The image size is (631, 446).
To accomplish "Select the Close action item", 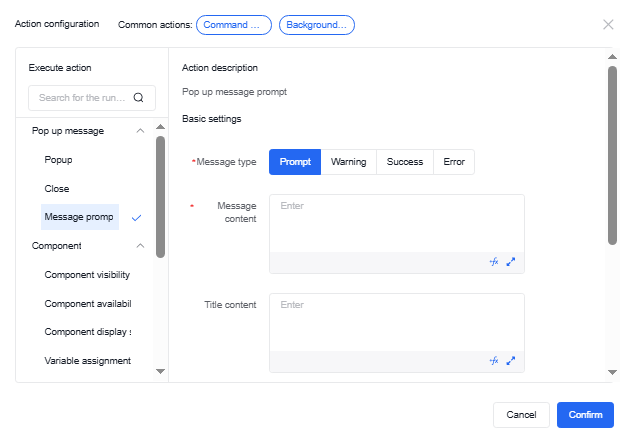I will (57, 189).
